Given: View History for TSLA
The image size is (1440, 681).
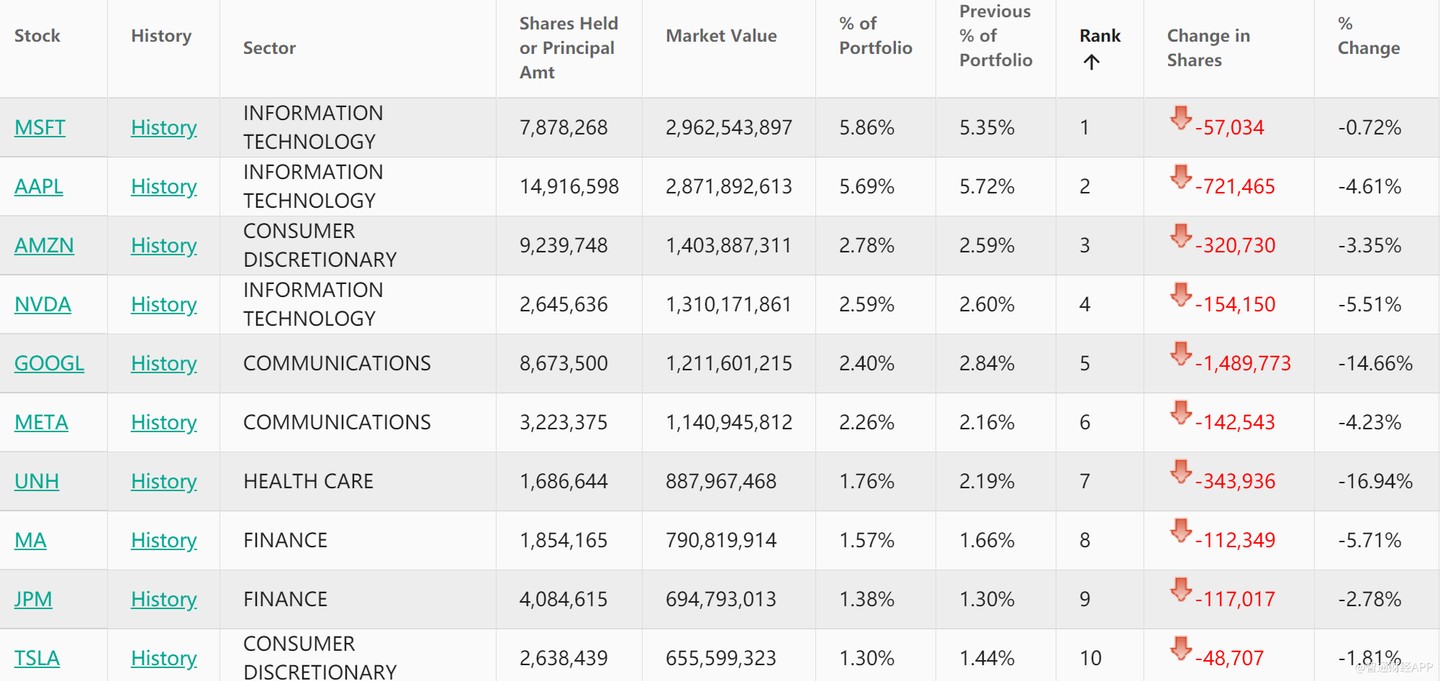Looking at the screenshot, I should click(164, 659).
